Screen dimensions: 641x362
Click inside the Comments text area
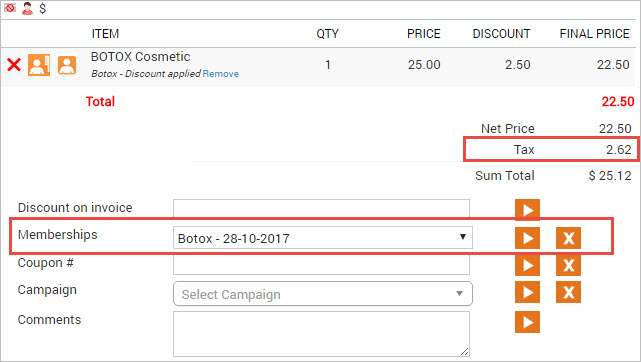tap(321, 334)
